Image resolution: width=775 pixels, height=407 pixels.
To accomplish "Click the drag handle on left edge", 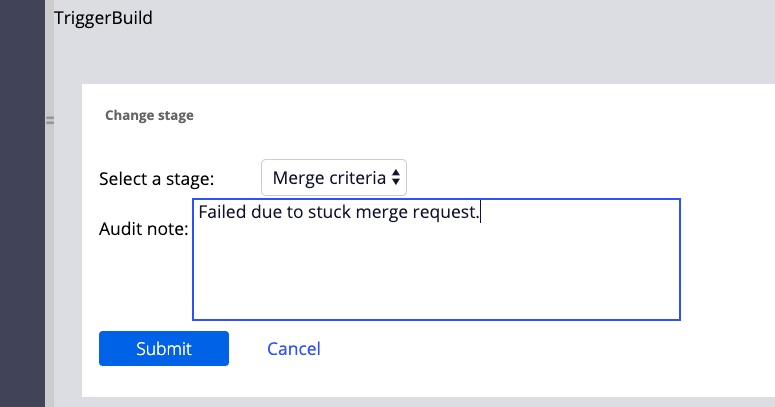I will pyautogui.click(x=50, y=120).
